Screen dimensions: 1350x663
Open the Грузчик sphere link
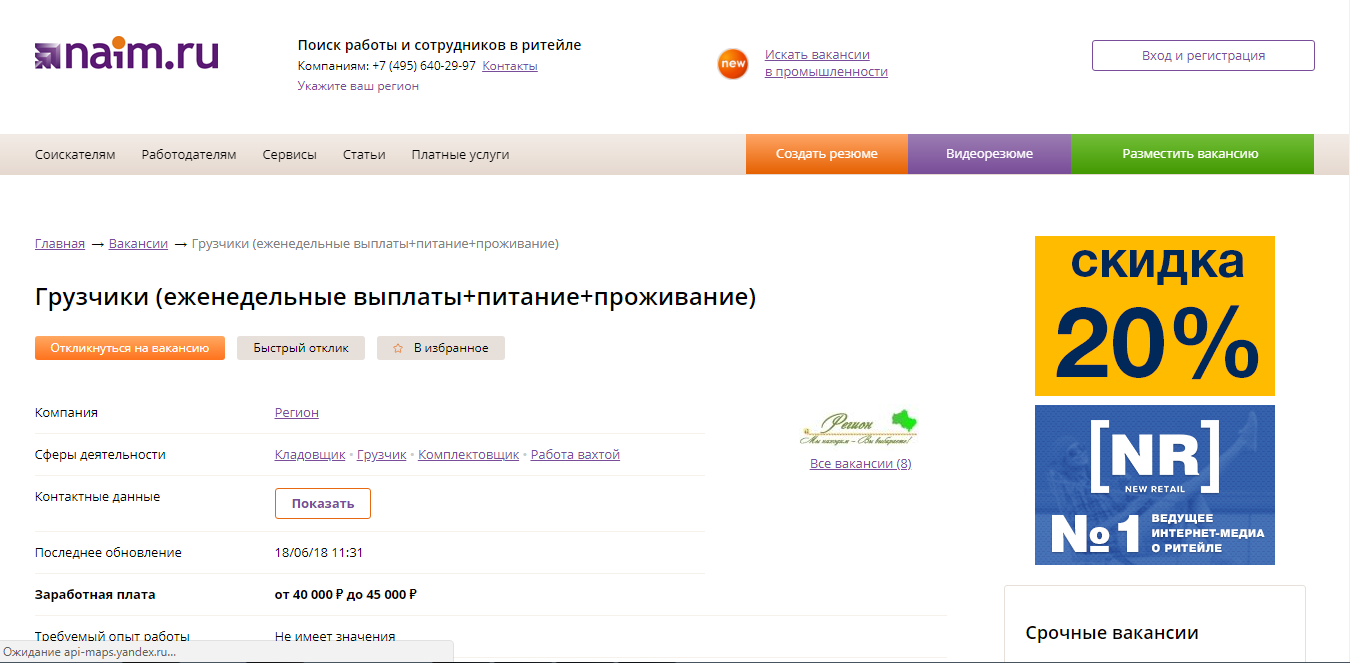point(380,454)
